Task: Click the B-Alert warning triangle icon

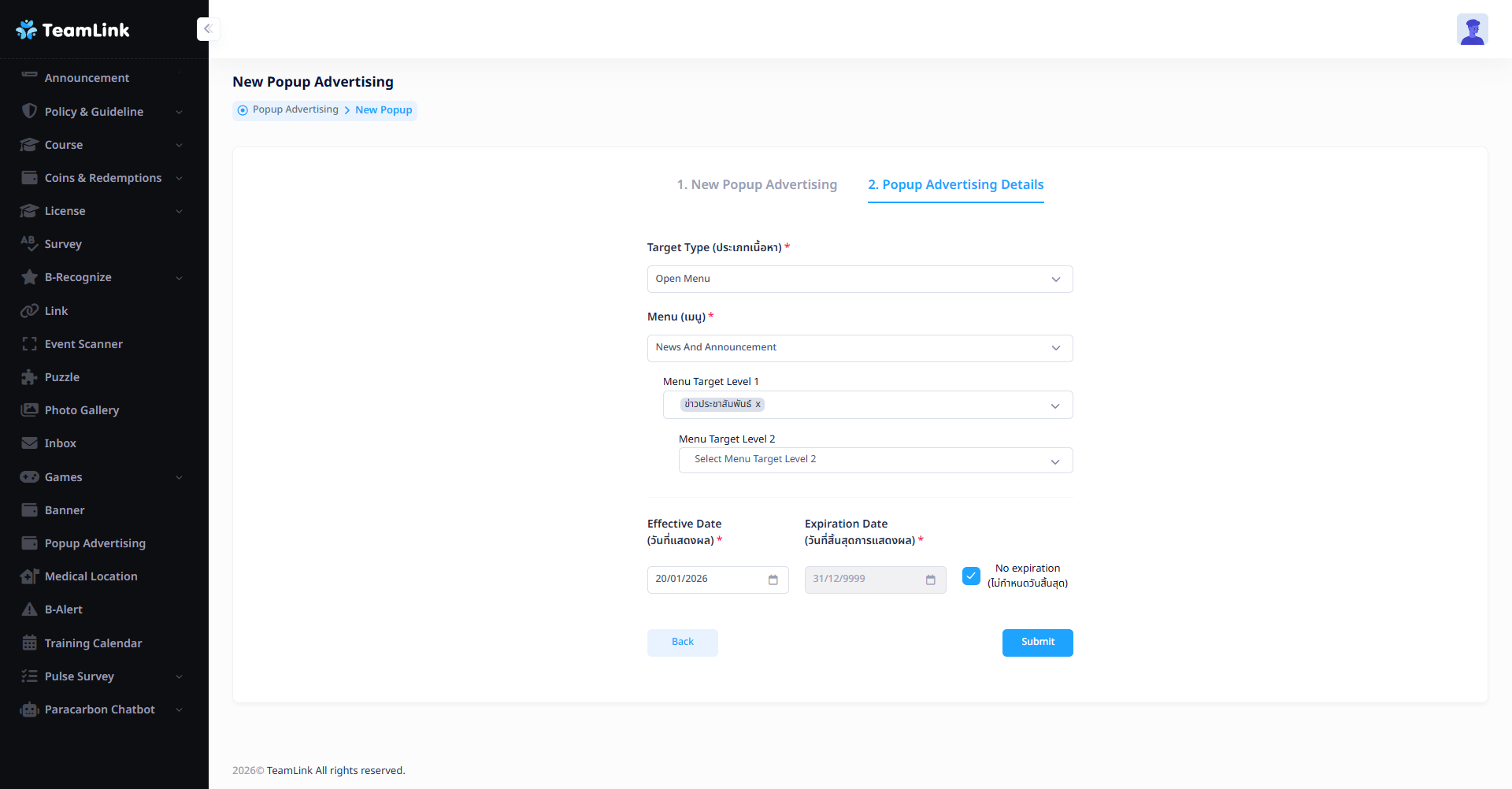Action: coord(29,609)
